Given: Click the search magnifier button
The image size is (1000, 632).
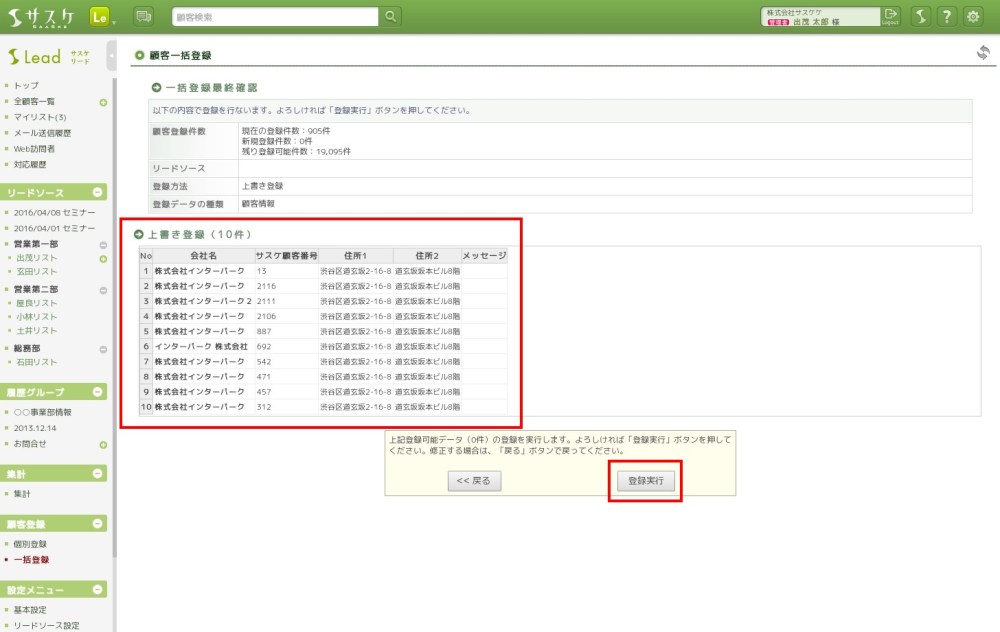Looking at the screenshot, I should [391, 16].
